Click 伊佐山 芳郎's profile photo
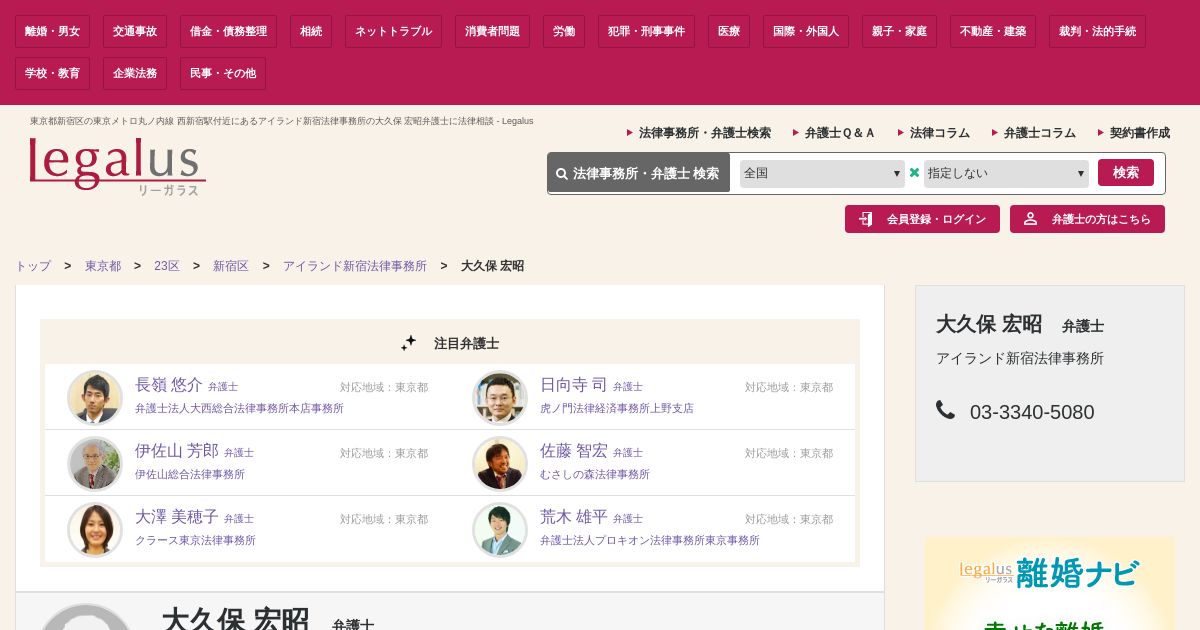The width and height of the screenshot is (1200, 630). (x=95, y=463)
